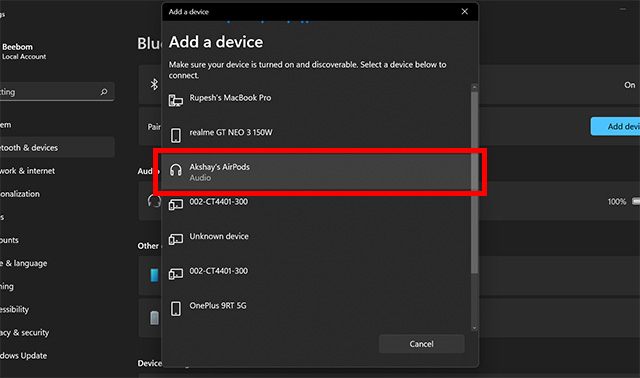Screen dimensions: 640x378
Task: Open Time & language in sidebar
Action: pos(57,263)
